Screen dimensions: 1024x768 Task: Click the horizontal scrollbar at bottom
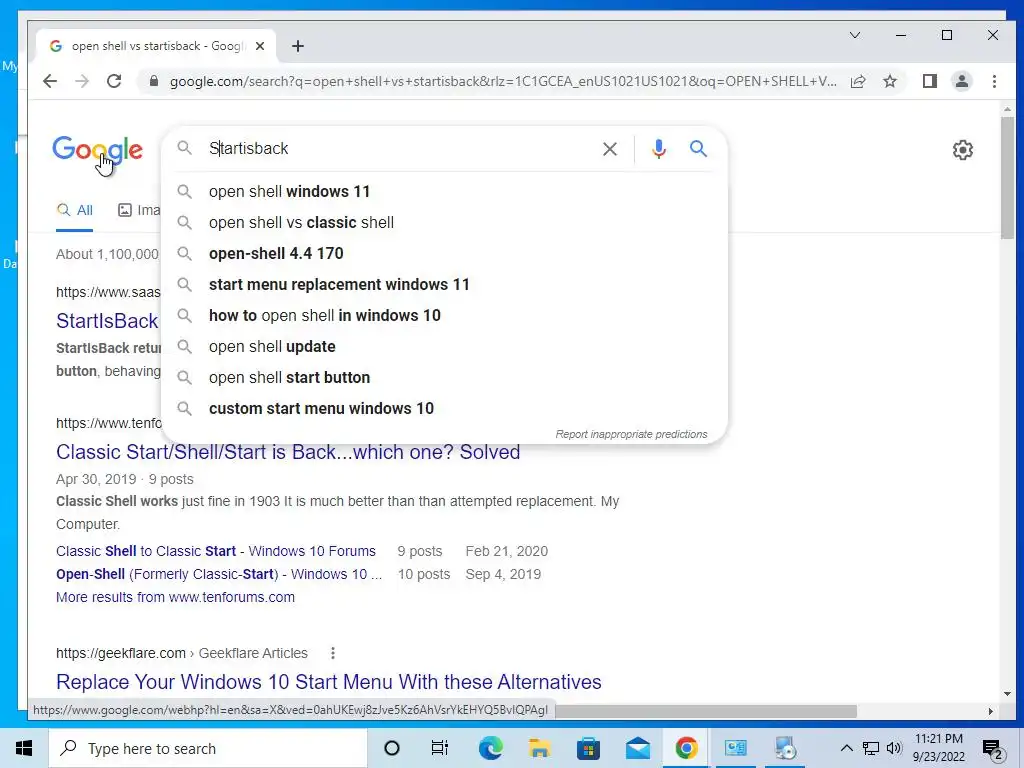click(705, 711)
